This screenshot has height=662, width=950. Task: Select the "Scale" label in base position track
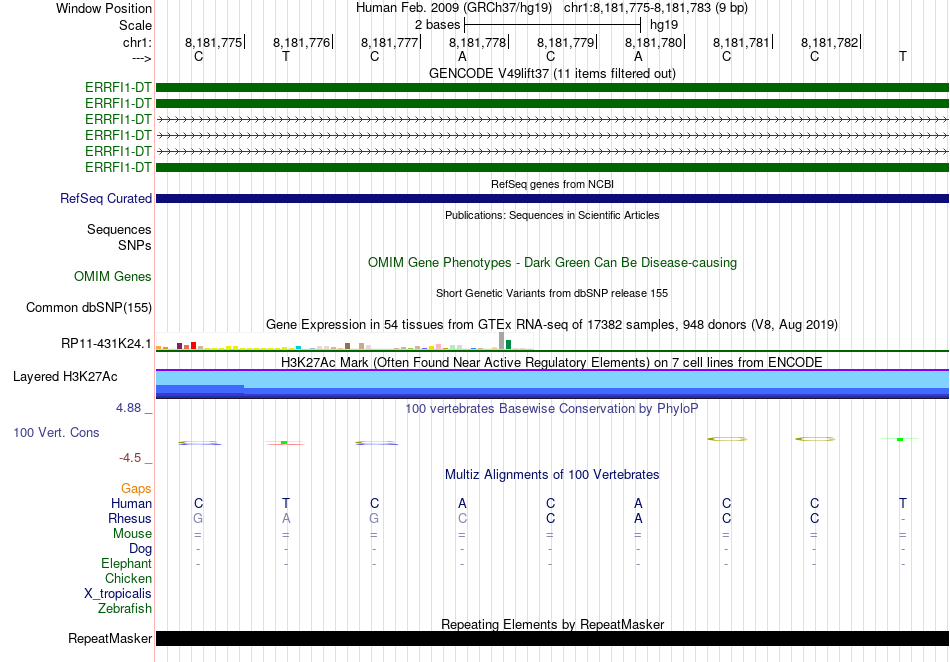point(135,25)
